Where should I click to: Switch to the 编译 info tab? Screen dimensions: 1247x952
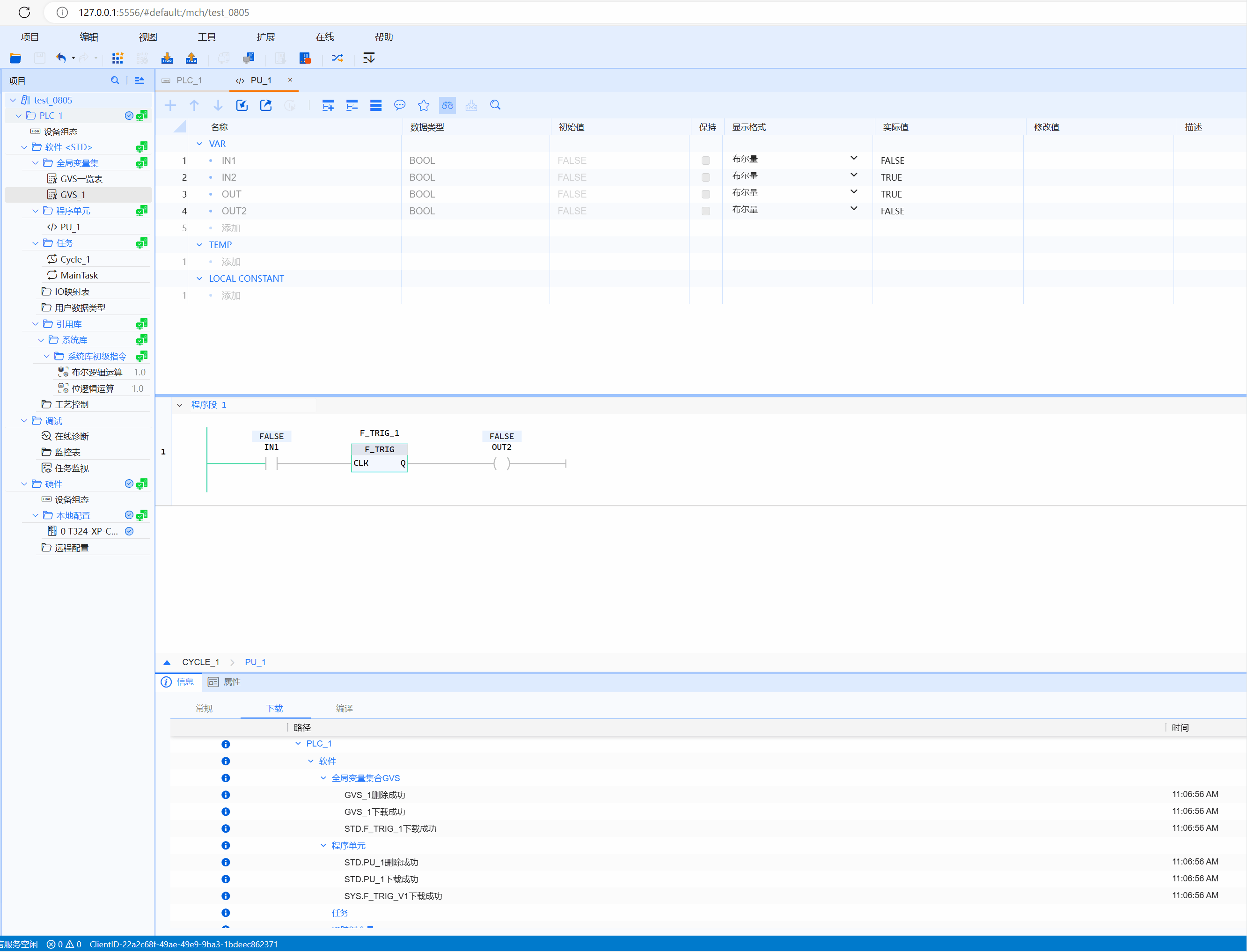[x=344, y=708]
